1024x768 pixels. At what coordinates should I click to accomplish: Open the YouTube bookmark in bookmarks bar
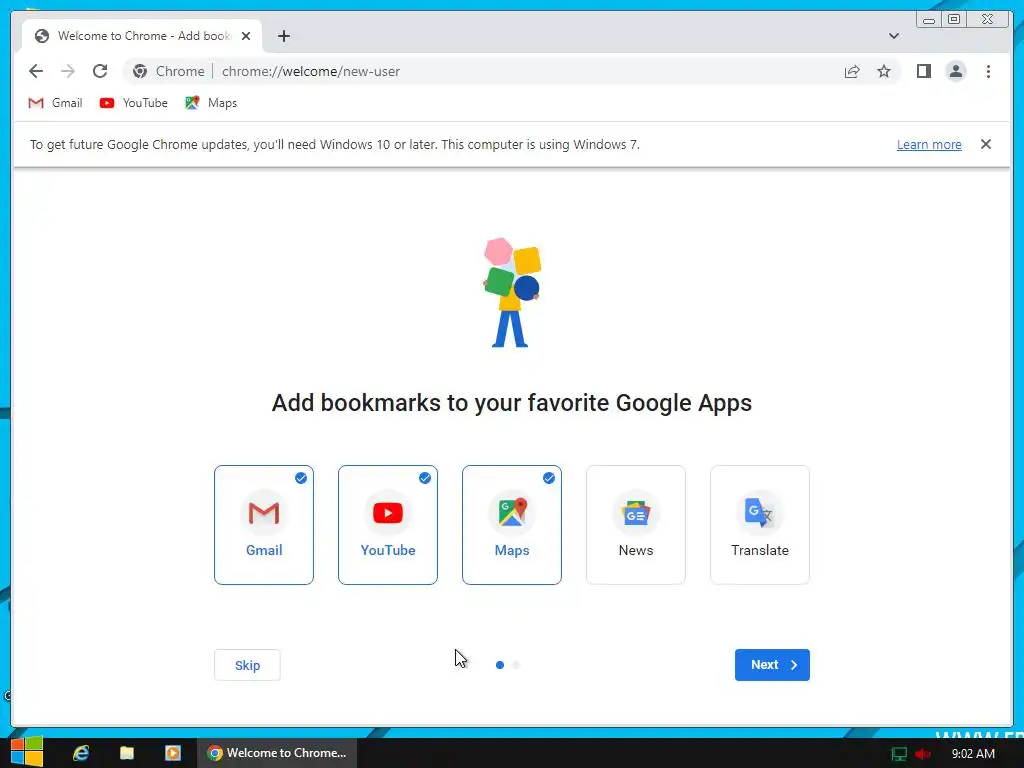pos(133,103)
